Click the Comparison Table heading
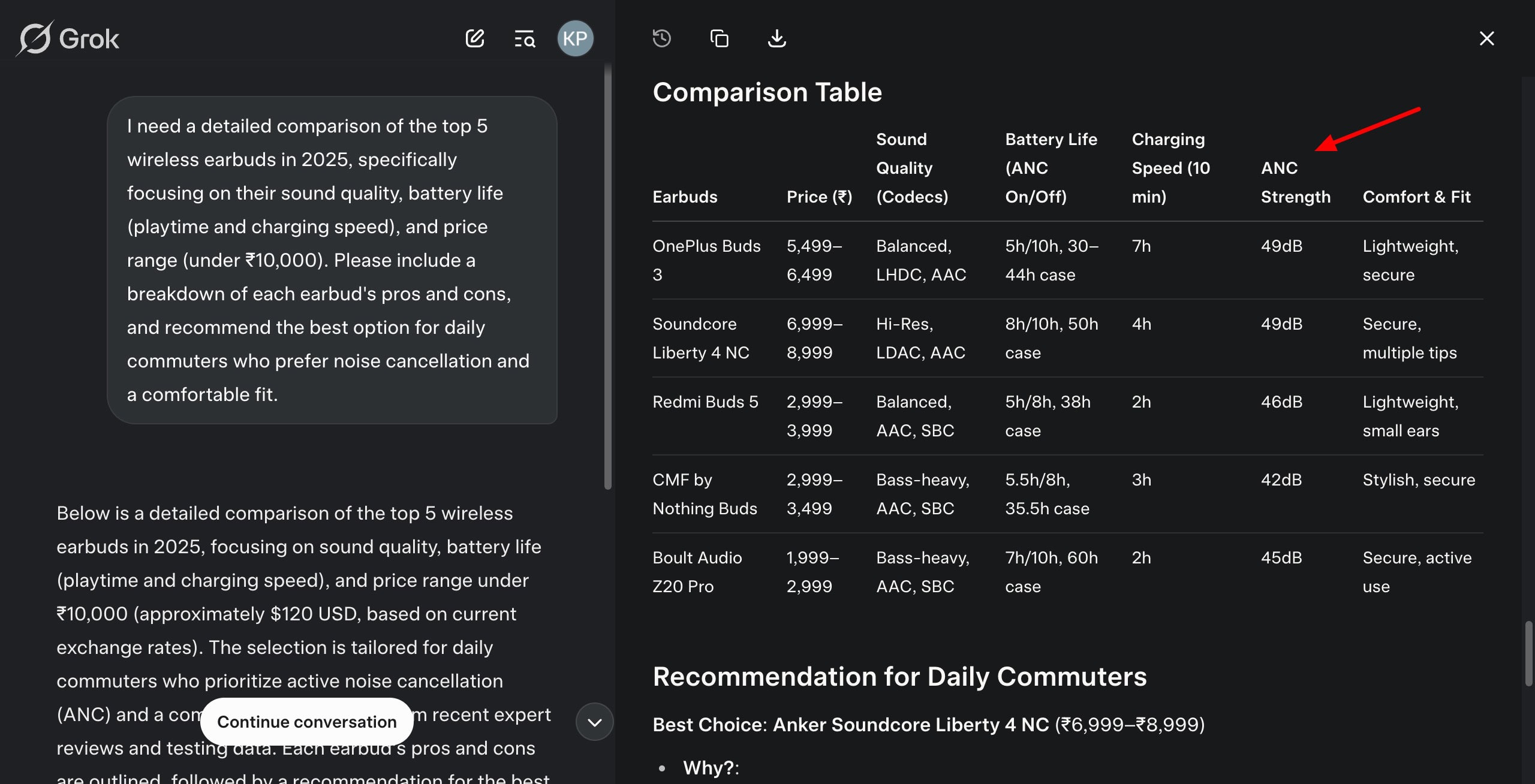1535x784 pixels. pos(767,92)
